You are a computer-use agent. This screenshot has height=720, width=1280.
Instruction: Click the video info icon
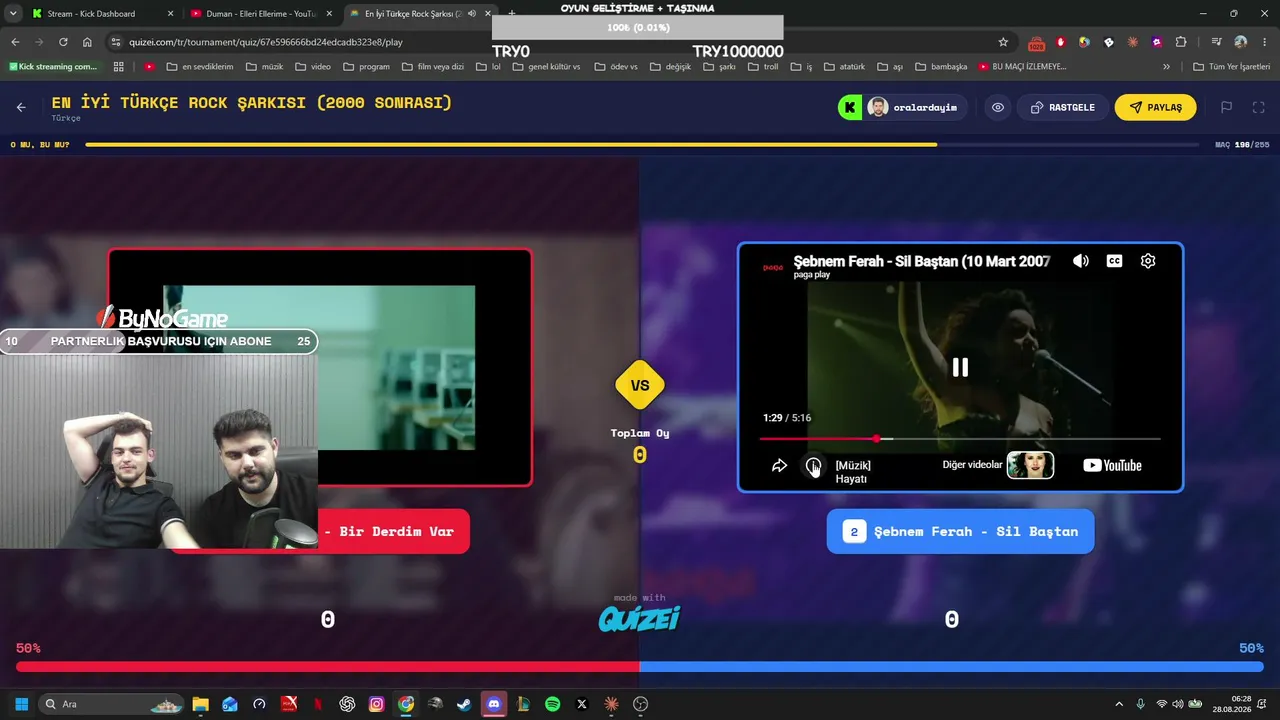(x=813, y=466)
